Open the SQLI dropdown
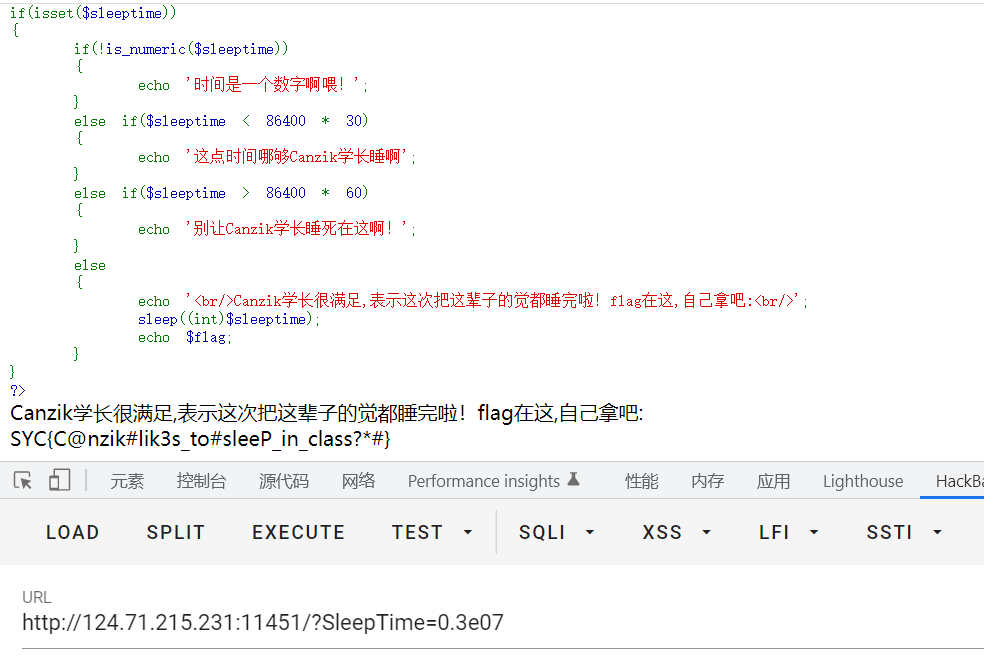This screenshot has height=672, width=984. tap(556, 532)
